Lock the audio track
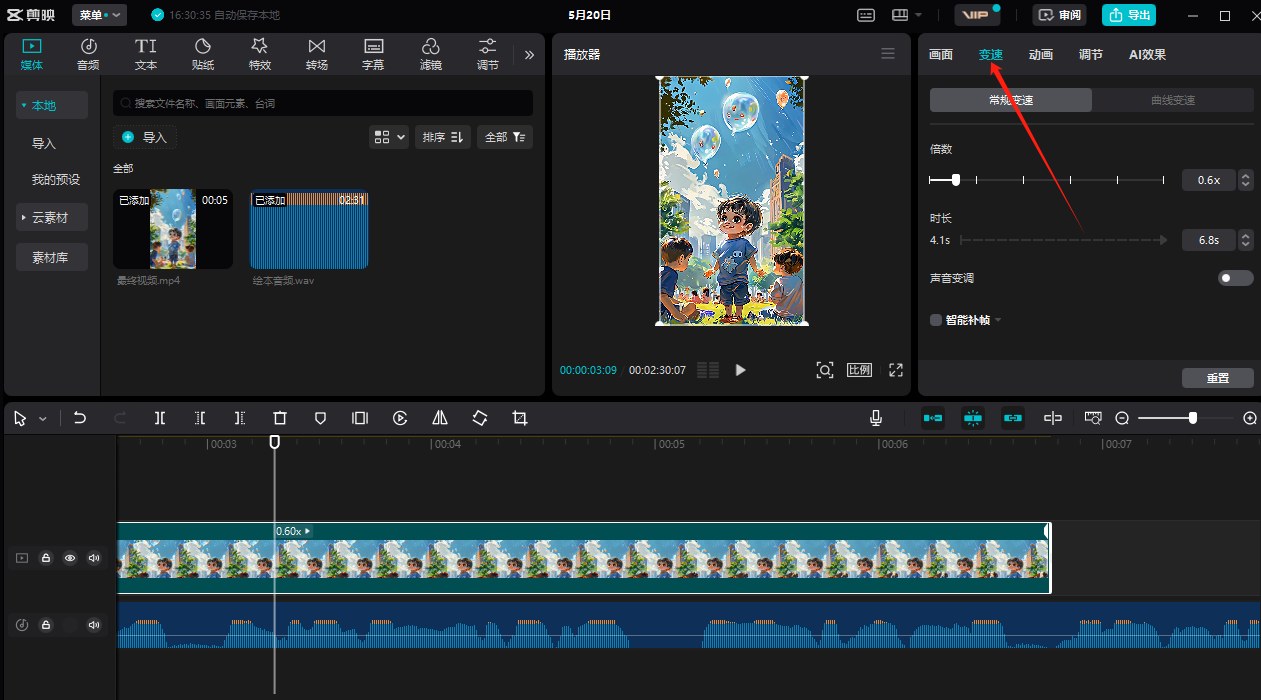This screenshot has height=700, width=1261. coord(46,625)
